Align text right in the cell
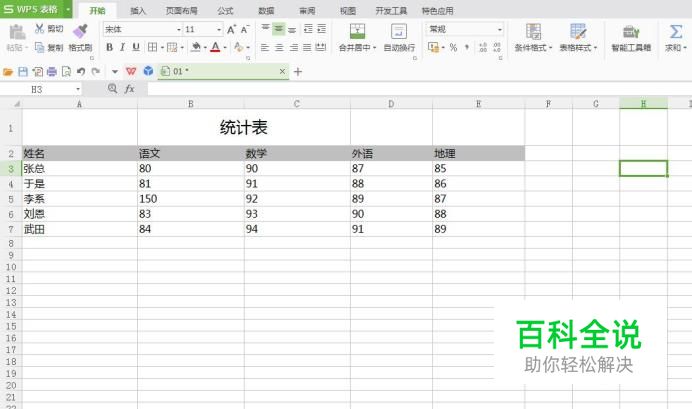The width and height of the screenshot is (692, 409). tap(293, 47)
